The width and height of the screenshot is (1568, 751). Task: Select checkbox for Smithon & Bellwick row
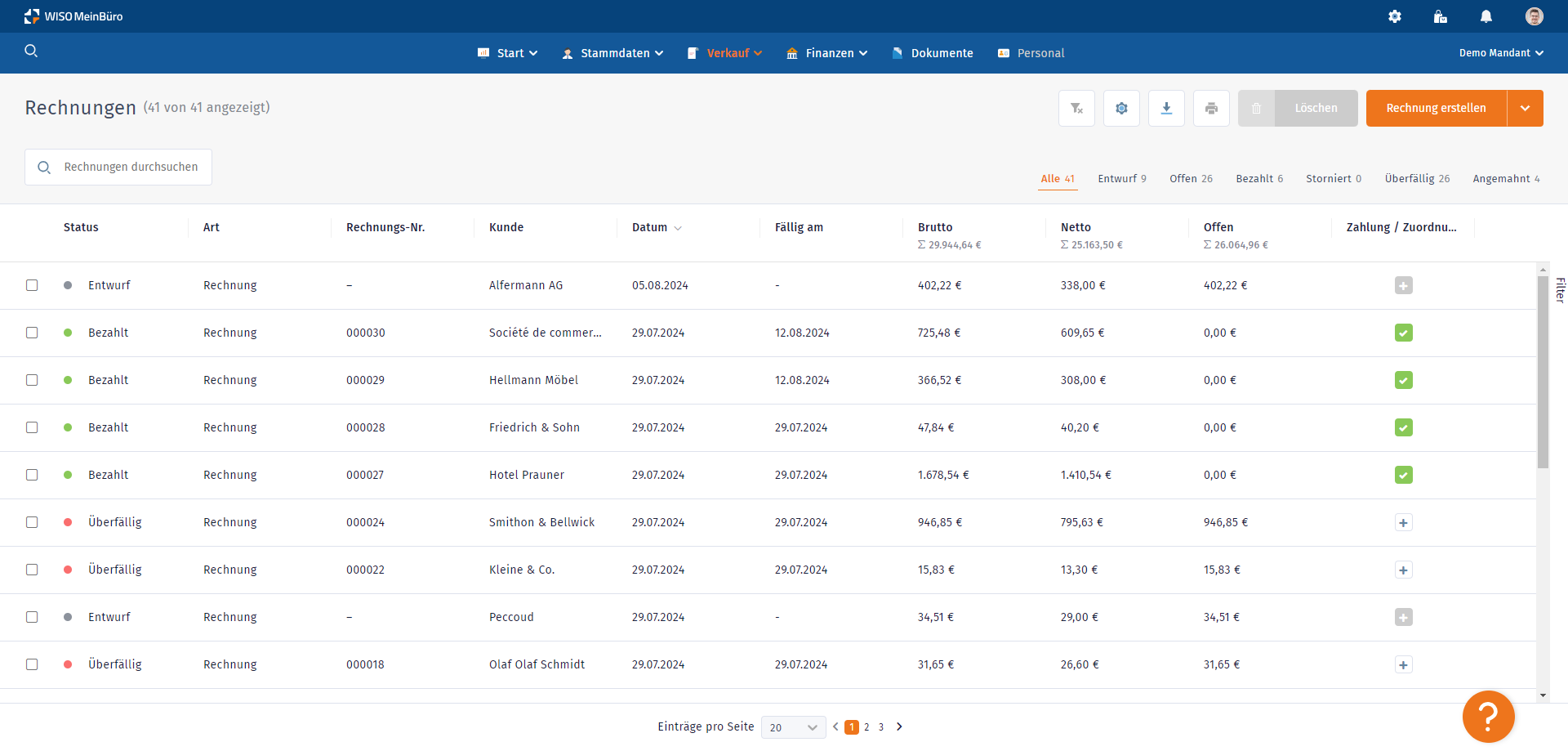pyautogui.click(x=32, y=522)
